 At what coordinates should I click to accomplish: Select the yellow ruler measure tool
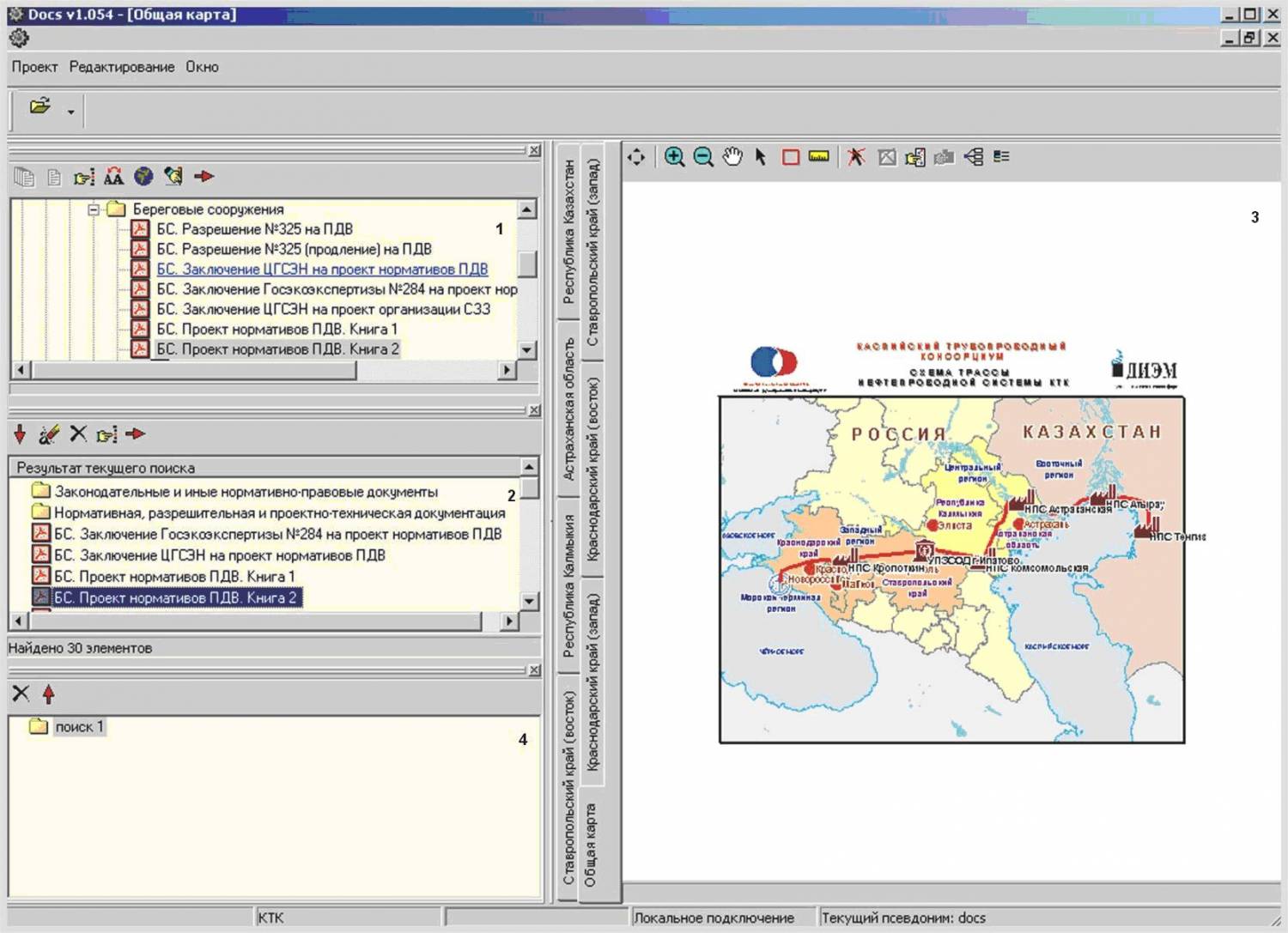tap(819, 156)
